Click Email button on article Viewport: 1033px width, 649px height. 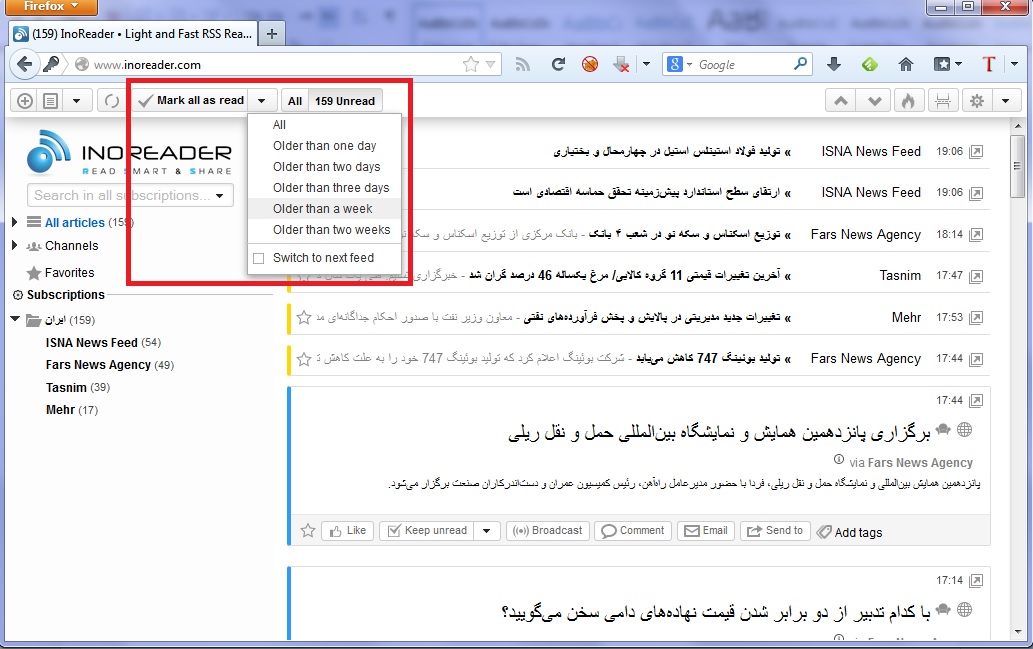coord(706,530)
